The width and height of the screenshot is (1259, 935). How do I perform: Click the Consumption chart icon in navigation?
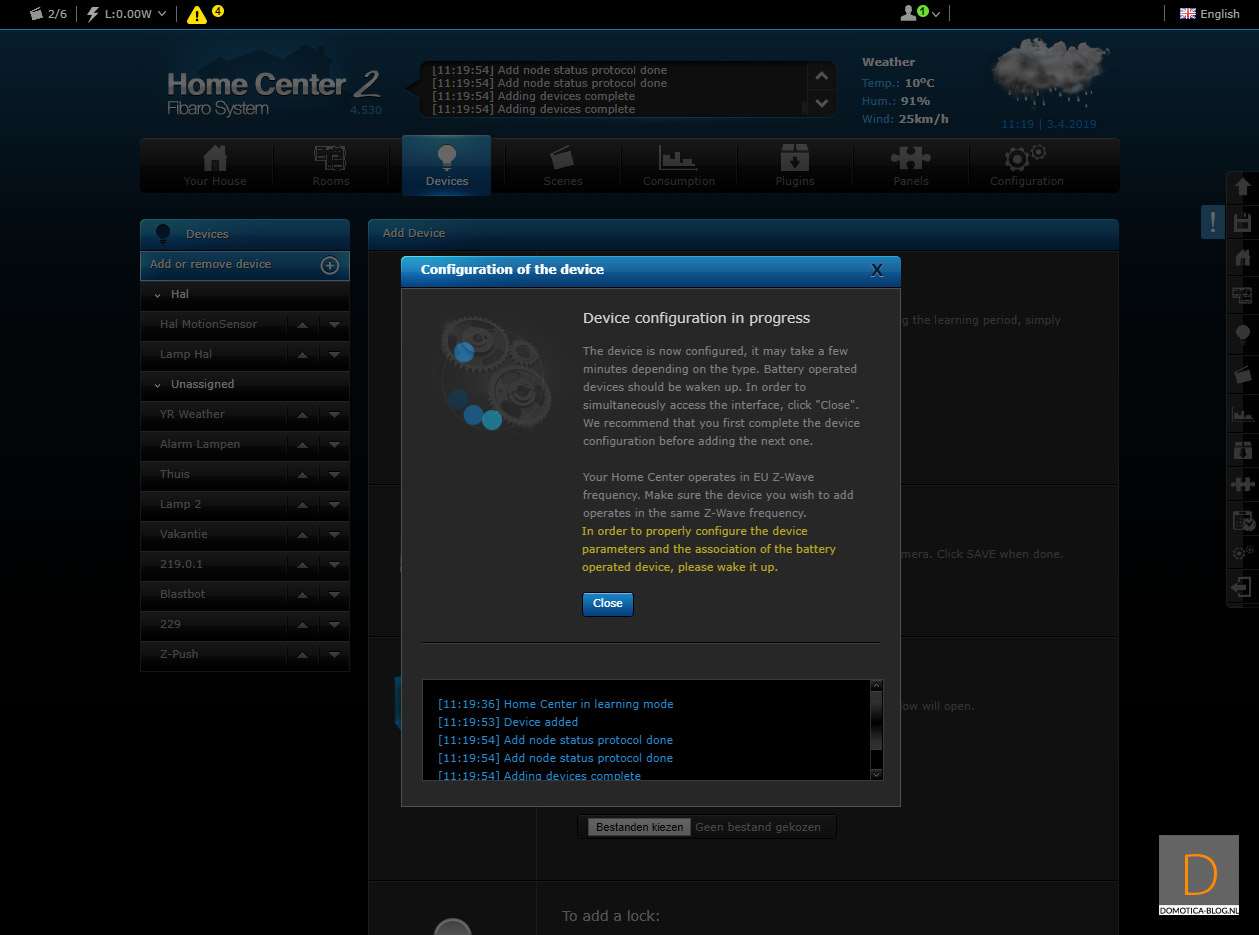click(679, 164)
